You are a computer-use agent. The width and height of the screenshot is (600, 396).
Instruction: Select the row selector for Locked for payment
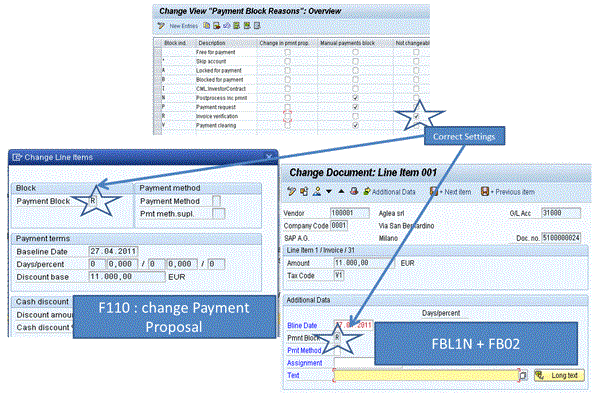pyautogui.click(x=158, y=70)
